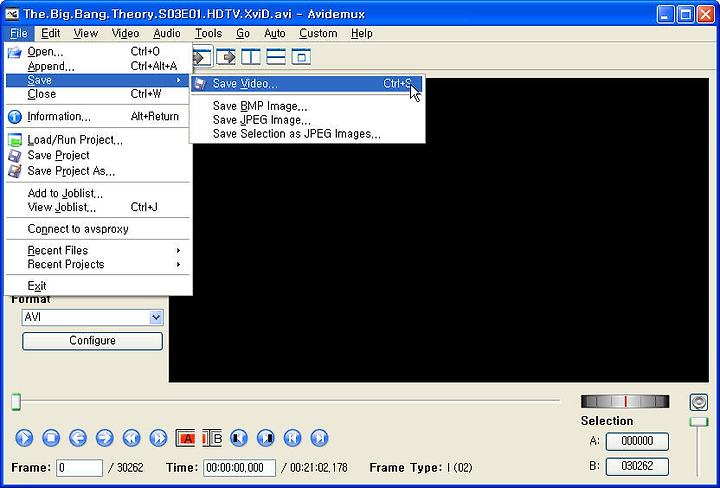Open the AVI Format dropdown

coord(92,317)
